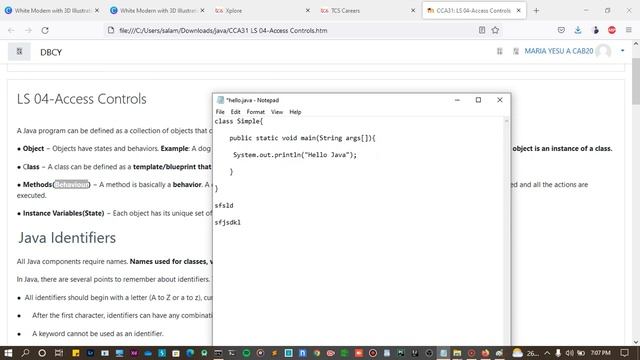Click the browser page vertical scrollbar thumb
The width and height of the screenshot is (640, 360).
[636, 81]
